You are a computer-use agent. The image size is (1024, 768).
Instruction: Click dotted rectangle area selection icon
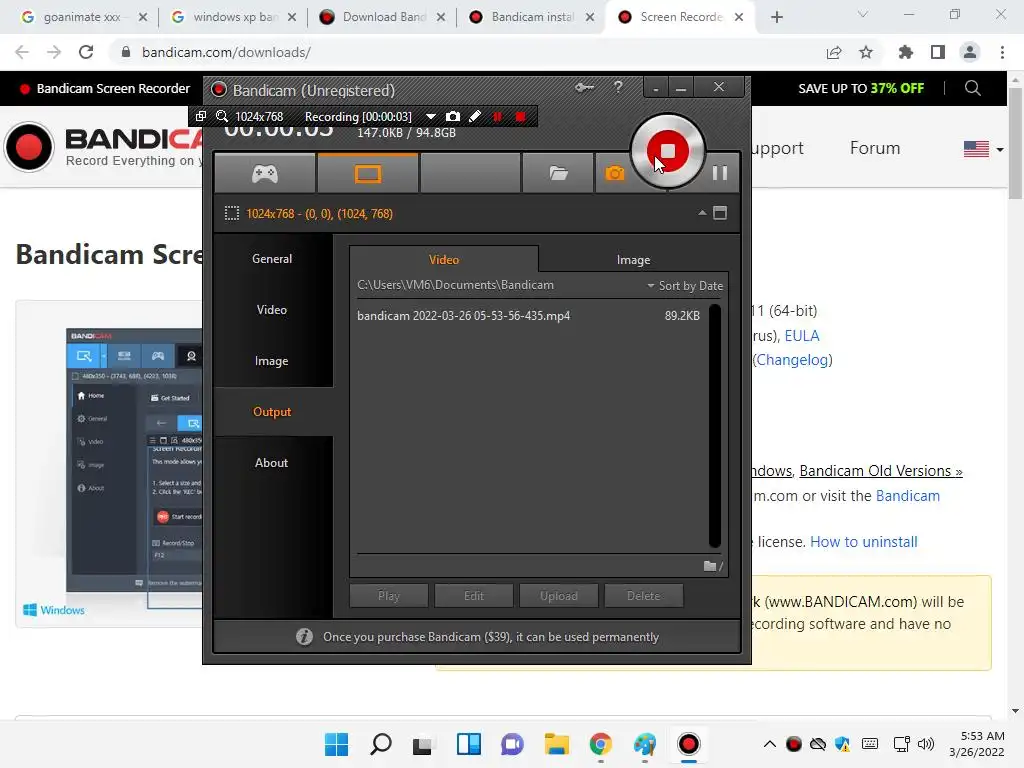pyautogui.click(x=232, y=214)
